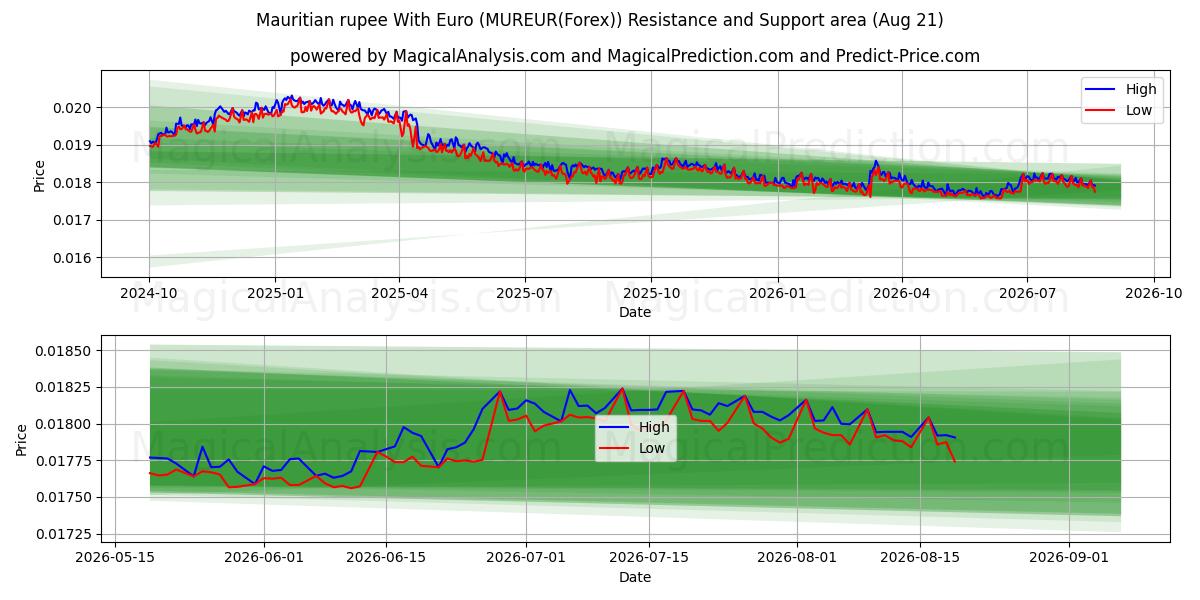Click the '2025-01' x-axis tick label

click(x=275, y=293)
